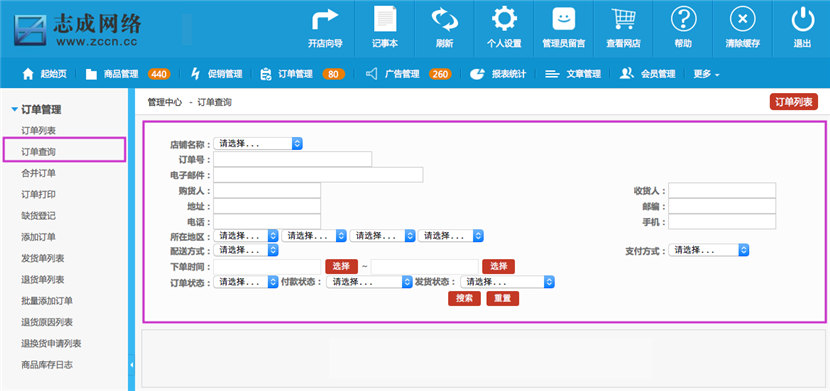Image resolution: width=830 pixels, height=391 pixels.
Task: Click the 电话 input field
Action: click(x=267, y=222)
